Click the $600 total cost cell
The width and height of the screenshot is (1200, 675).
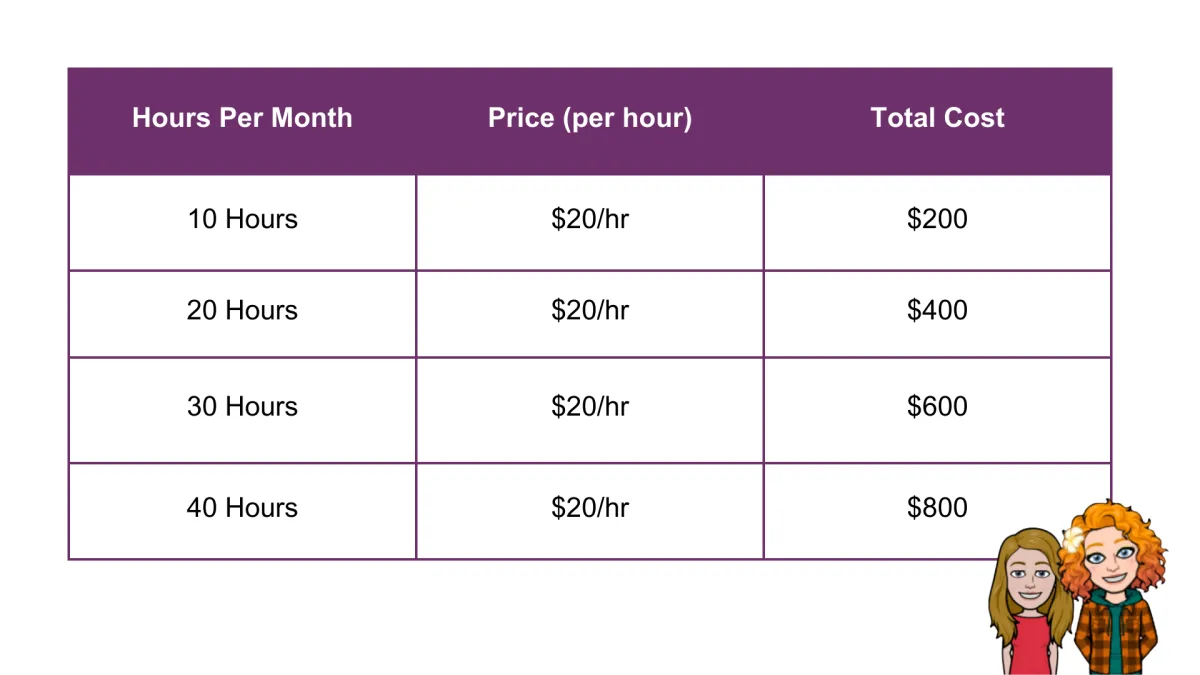937,410
